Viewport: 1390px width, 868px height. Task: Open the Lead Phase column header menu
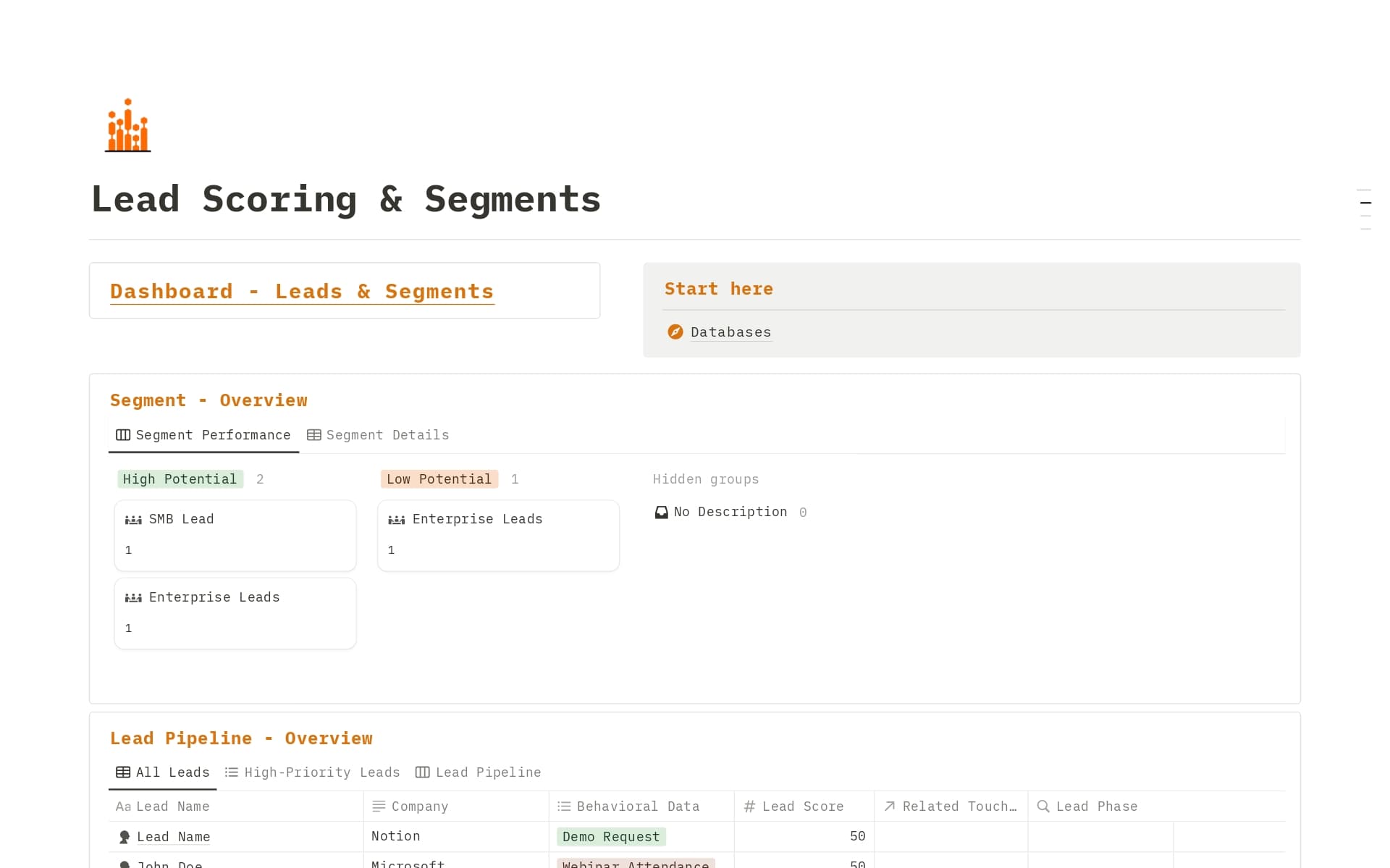coord(1100,806)
